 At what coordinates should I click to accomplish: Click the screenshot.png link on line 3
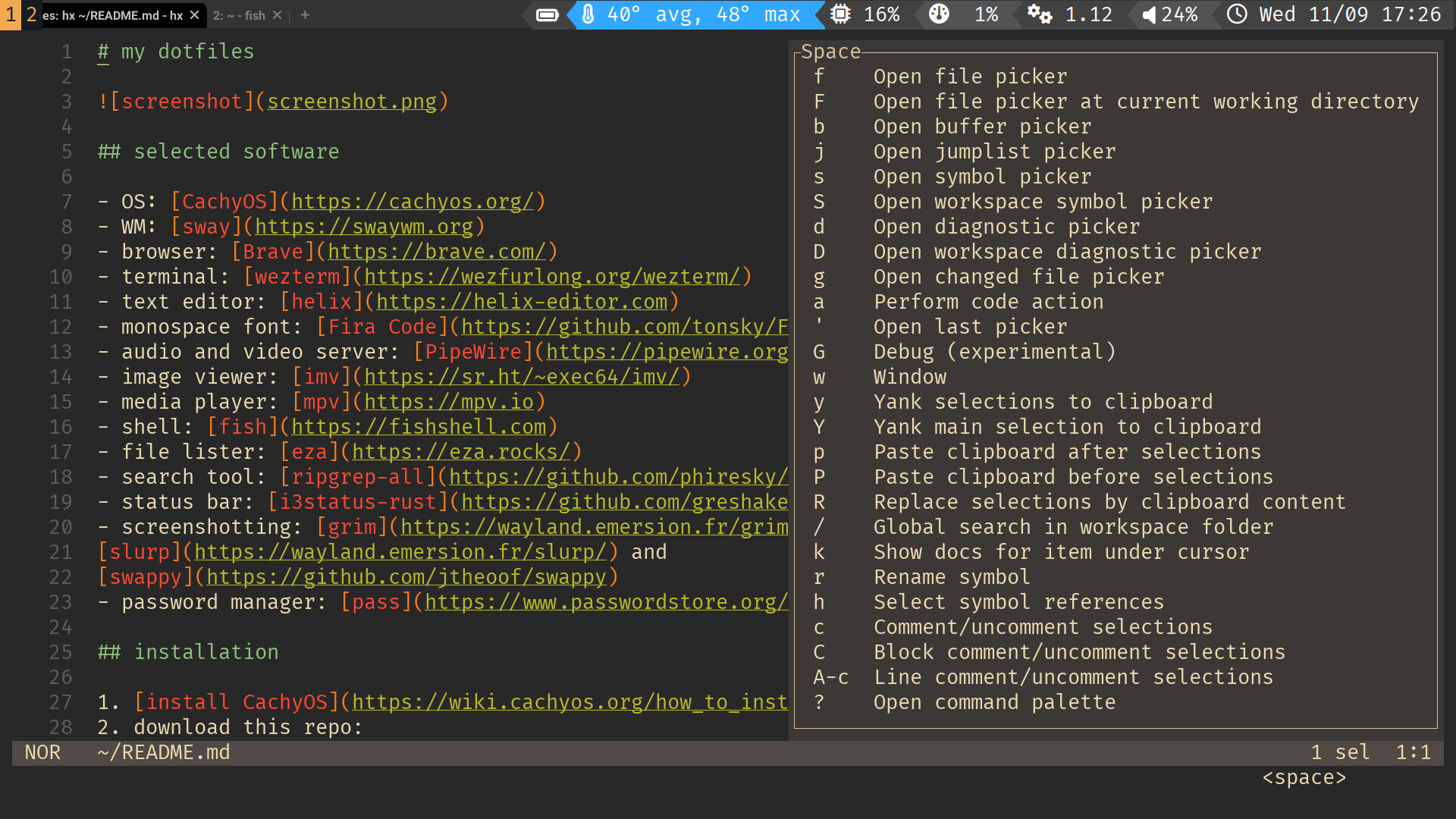click(352, 102)
